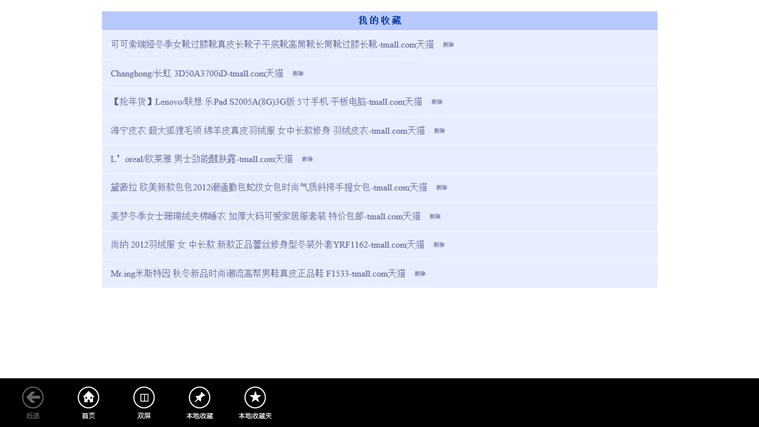Screen dimensions: 759x427
Task: Open L'oreal/欧莱雅 男士劲能醒肤露 link
Action: click(x=201, y=159)
